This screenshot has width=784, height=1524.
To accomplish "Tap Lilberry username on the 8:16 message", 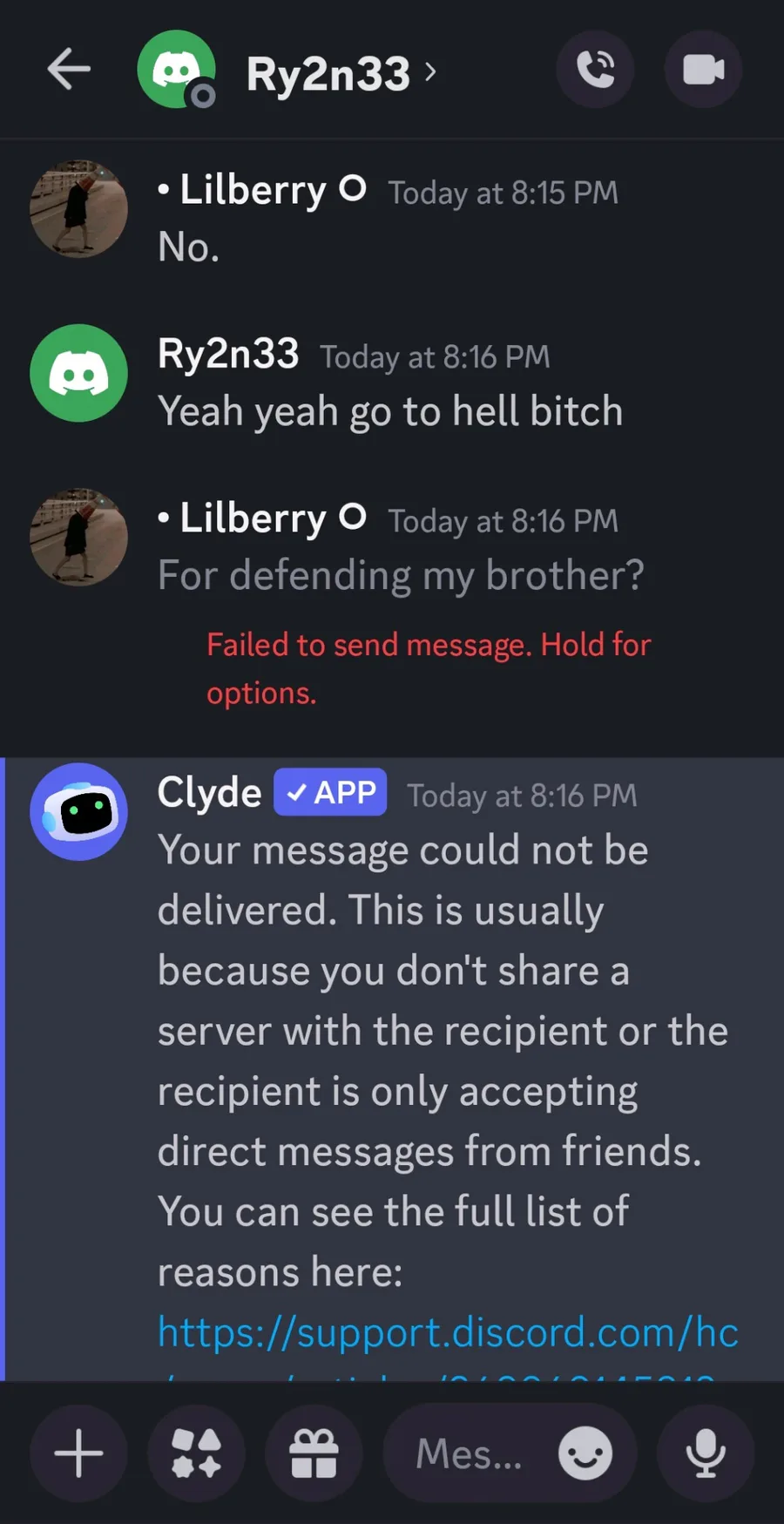I will (253, 518).
